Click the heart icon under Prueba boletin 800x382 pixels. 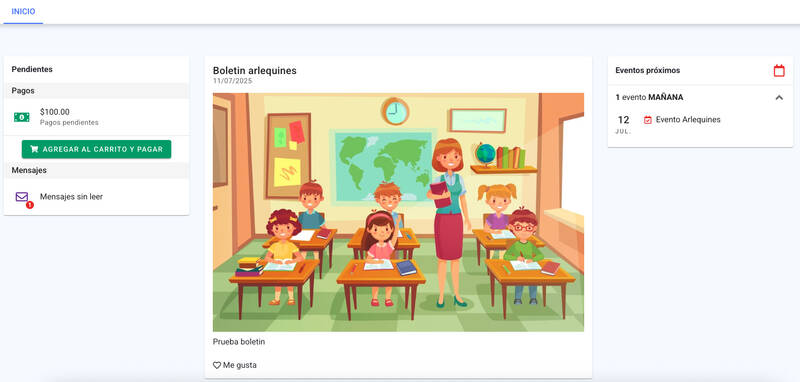217,365
